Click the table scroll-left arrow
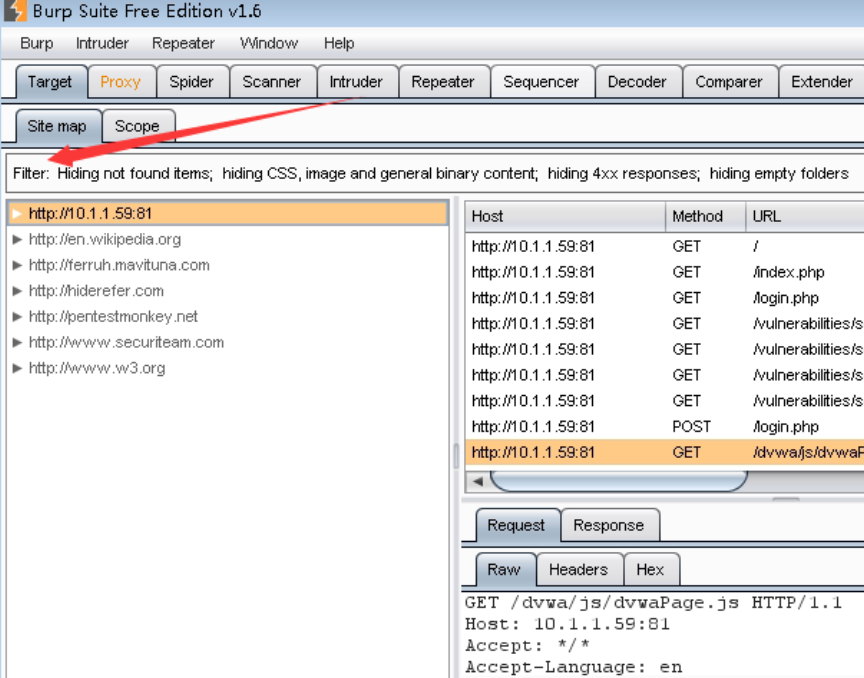 478,481
